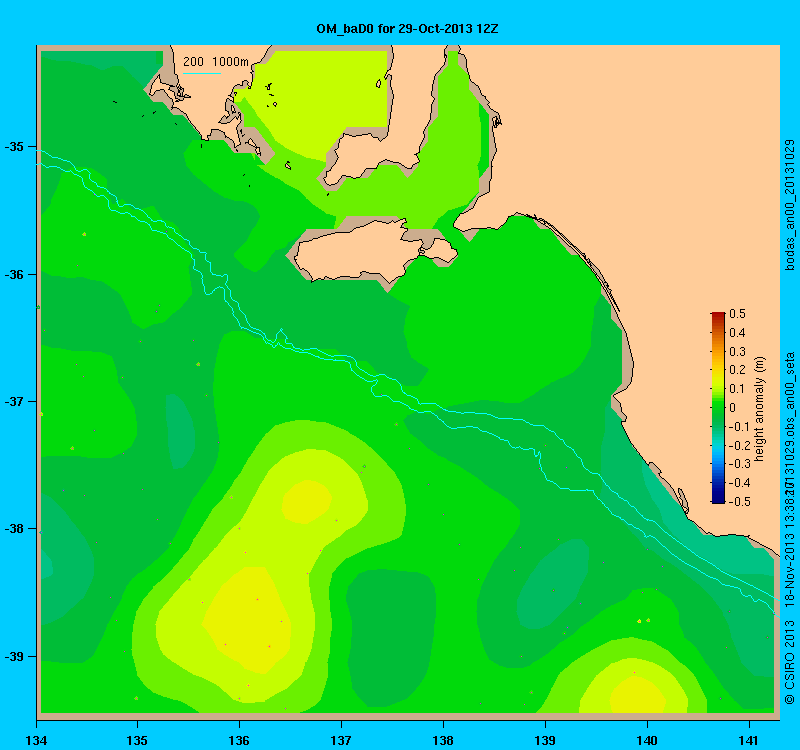
Task: Click the "© CSIRO 2013" copyright text
Action: [x=790, y=663]
